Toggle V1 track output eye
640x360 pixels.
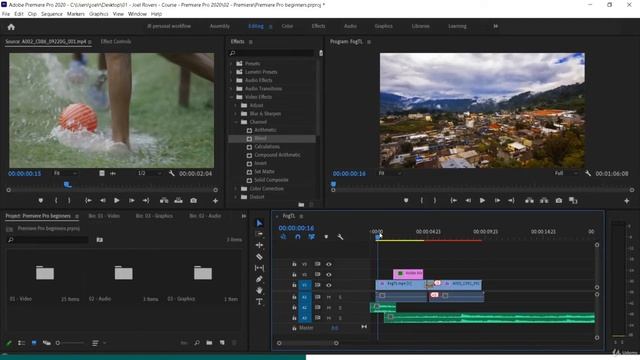pyautogui.click(x=329, y=285)
